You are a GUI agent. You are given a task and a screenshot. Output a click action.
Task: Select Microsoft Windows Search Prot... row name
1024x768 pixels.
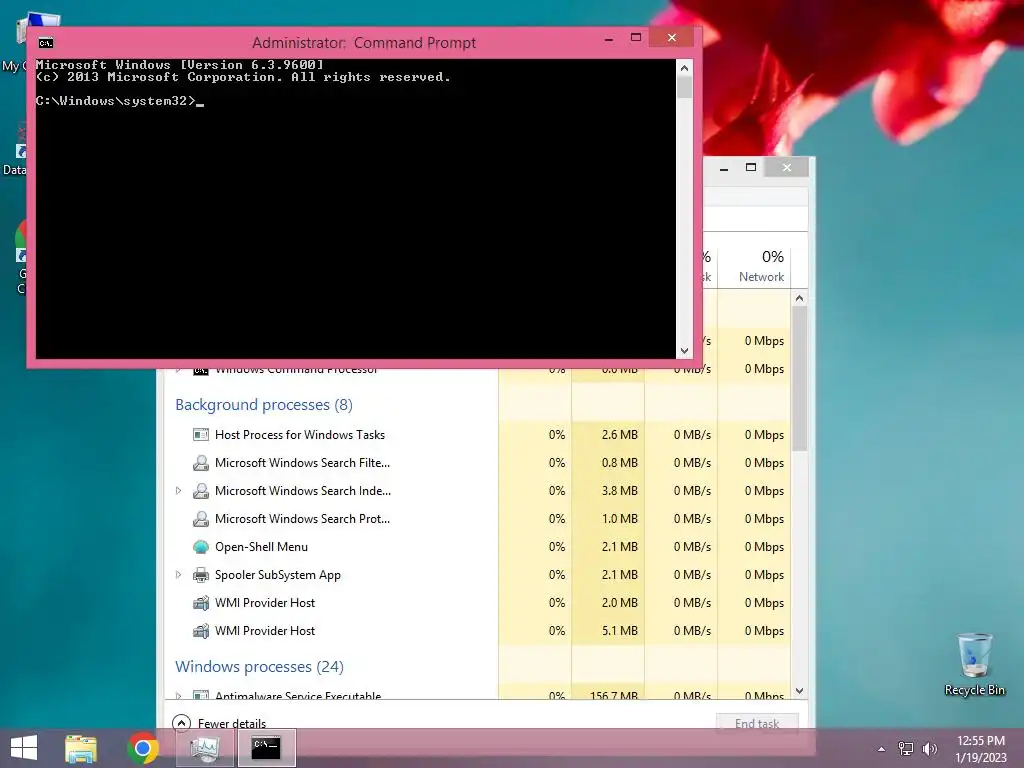pyautogui.click(x=302, y=519)
